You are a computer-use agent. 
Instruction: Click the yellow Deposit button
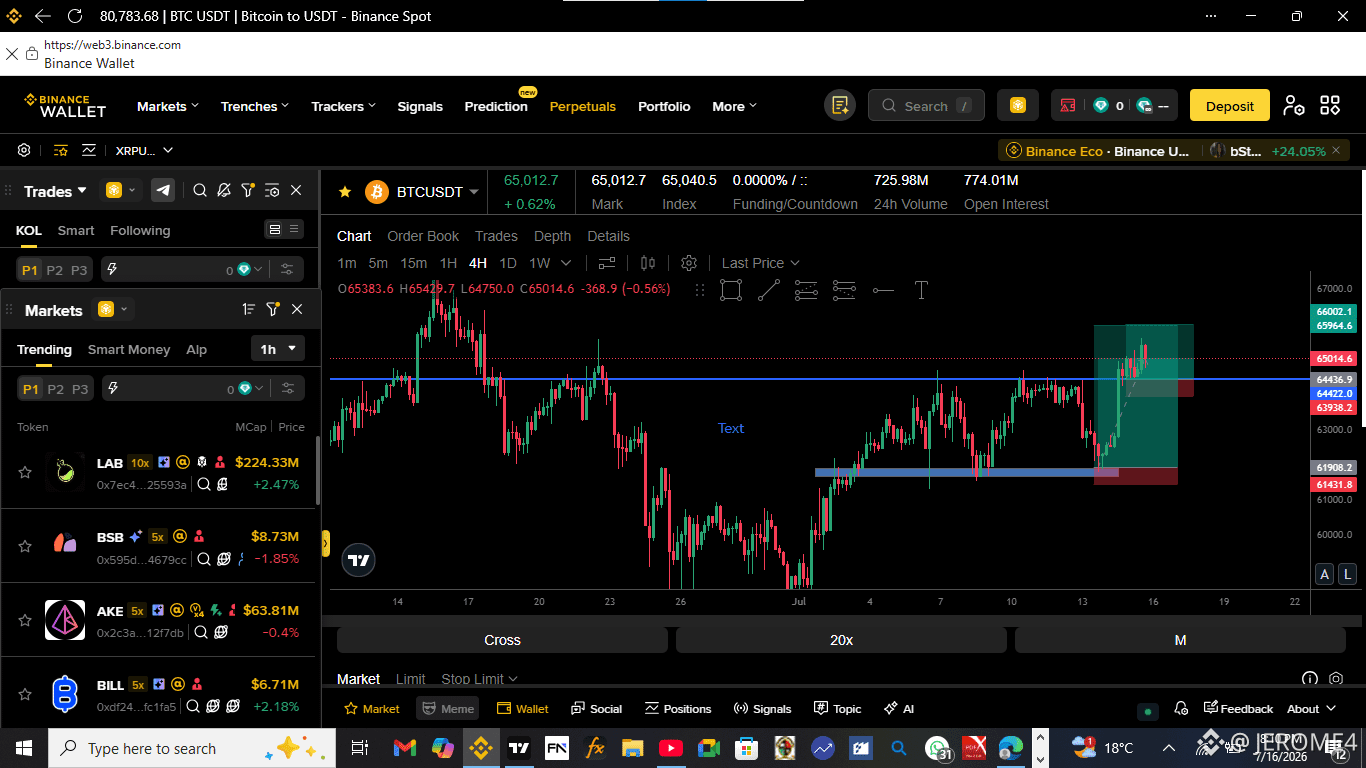tap(1229, 106)
